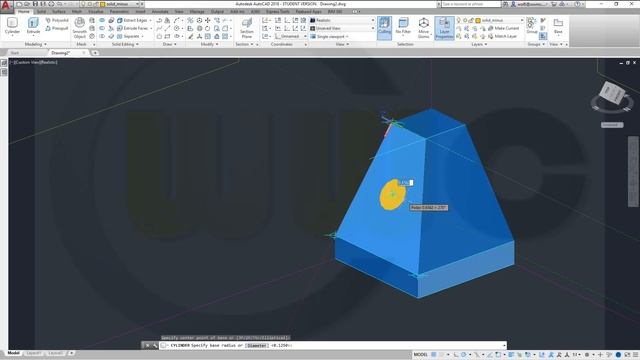Open the AutoCAD application menu button
Screen dimensions: 640x360
point(6,7)
